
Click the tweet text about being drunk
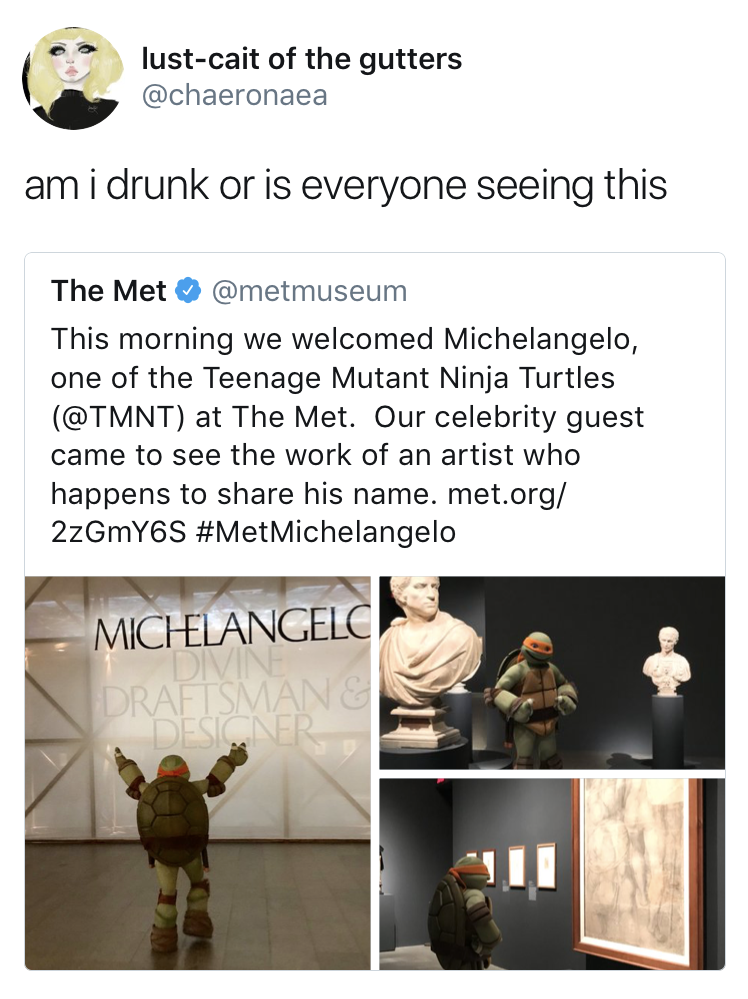[x=345, y=186]
